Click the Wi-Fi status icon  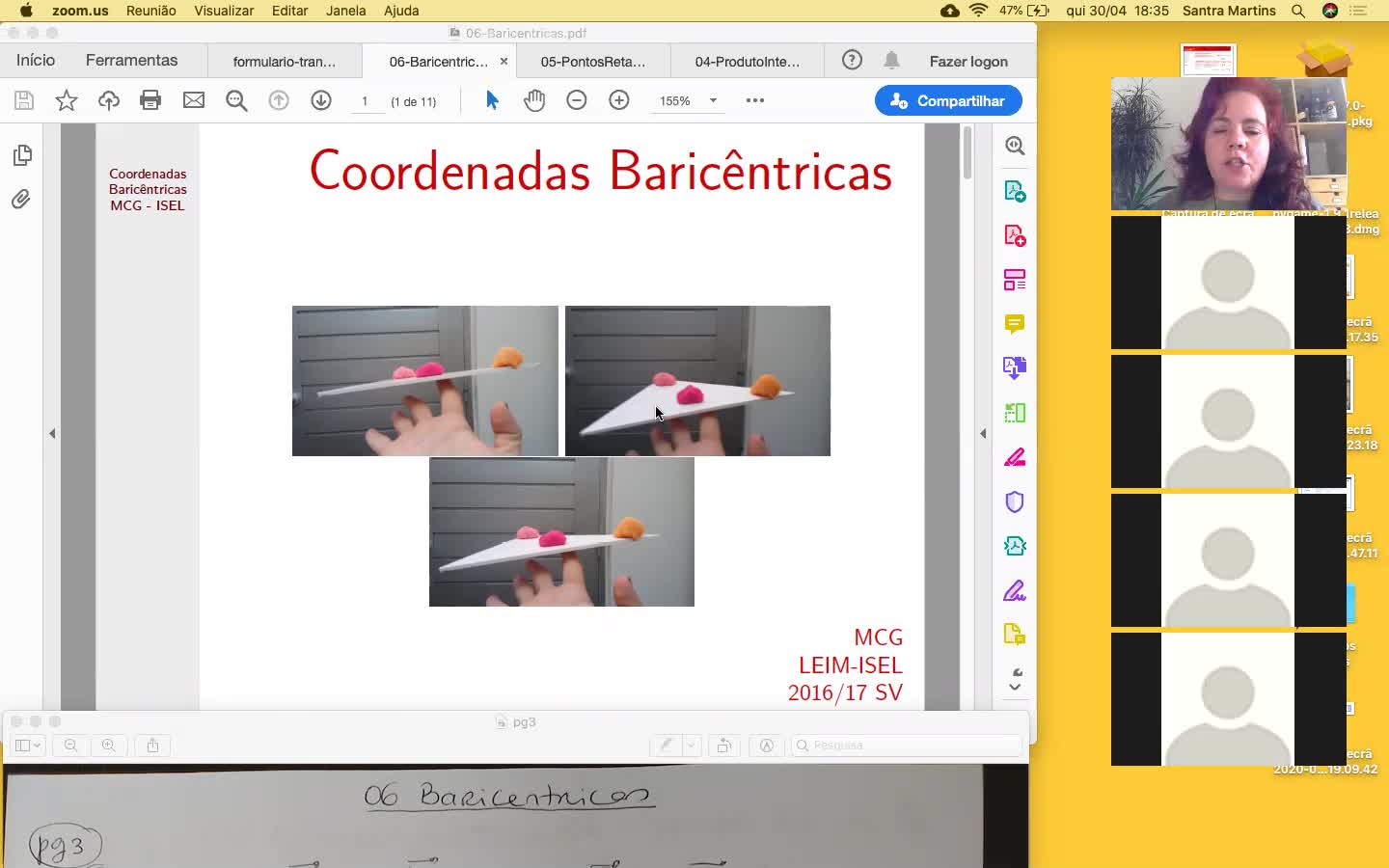979,11
